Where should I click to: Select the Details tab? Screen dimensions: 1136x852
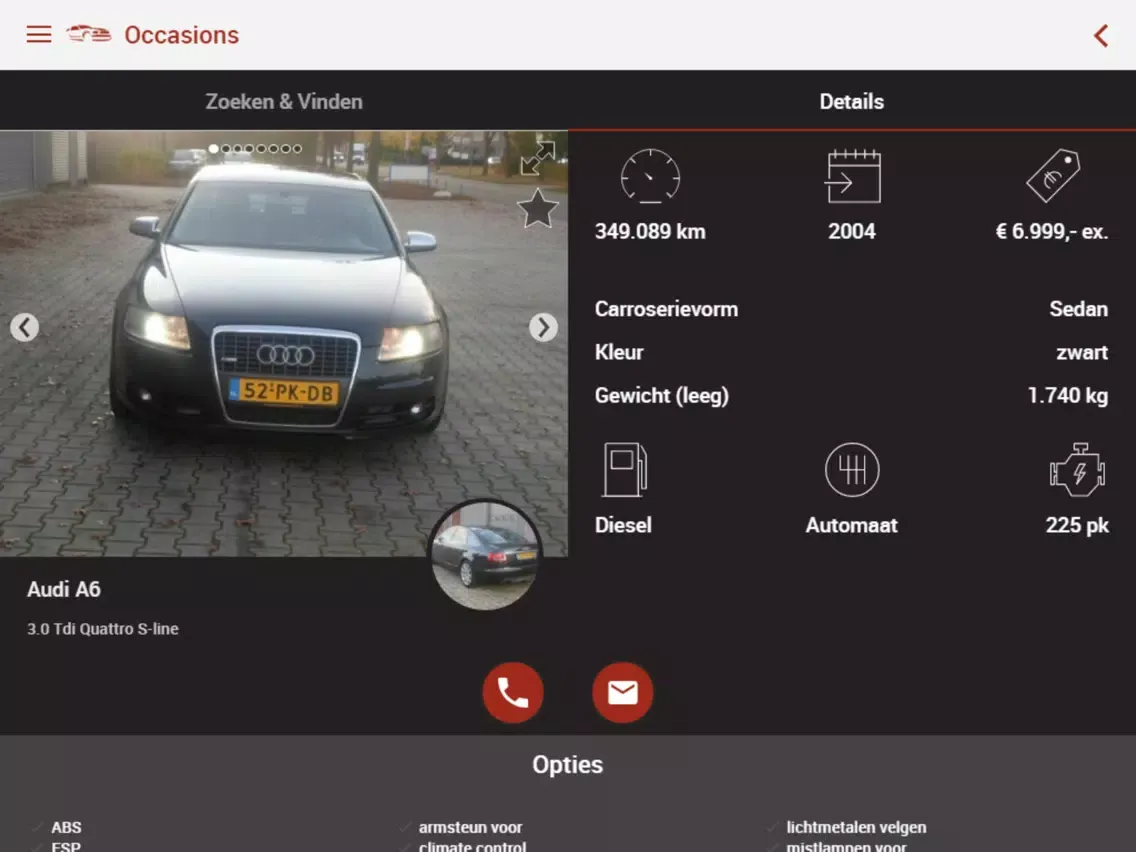point(851,101)
